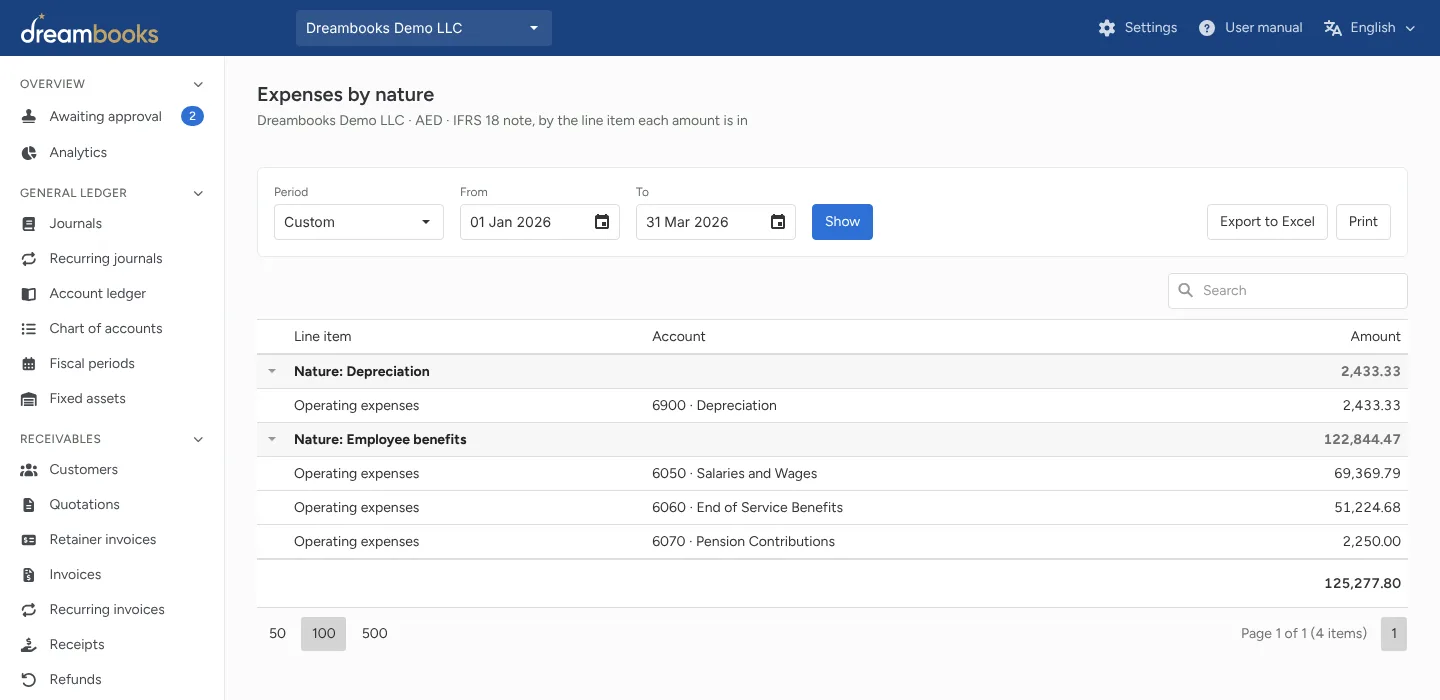Collapse the Nature: Depreciation group
Screen dimensions: 1440x700
(271, 371)
